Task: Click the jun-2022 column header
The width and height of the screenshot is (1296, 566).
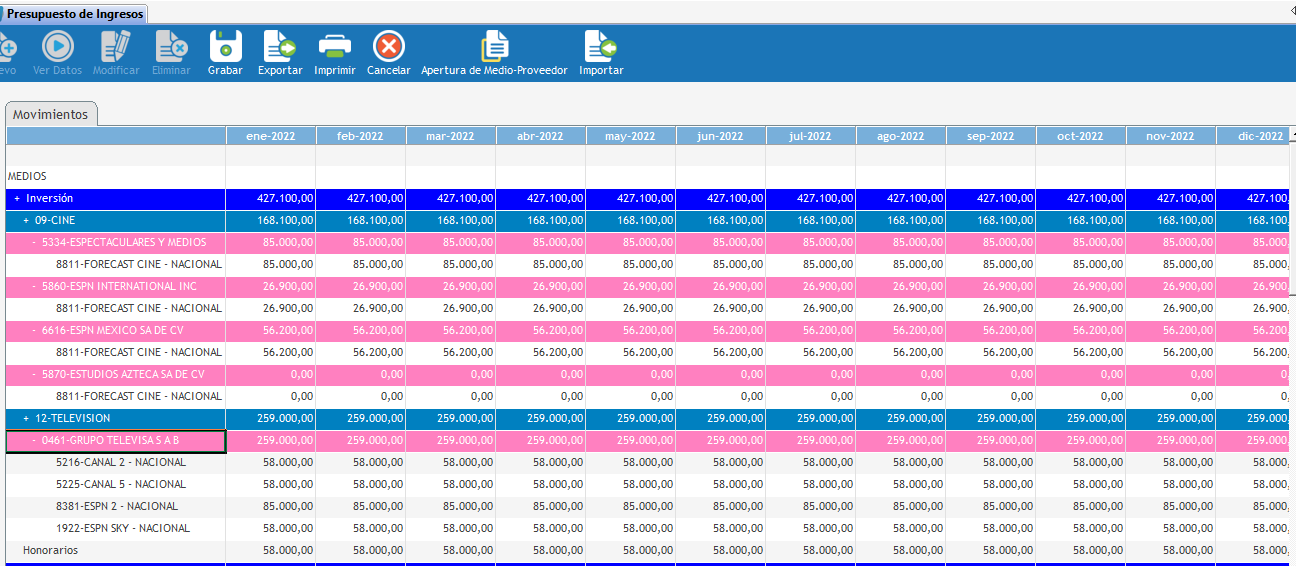Action: tap(721, 136)
